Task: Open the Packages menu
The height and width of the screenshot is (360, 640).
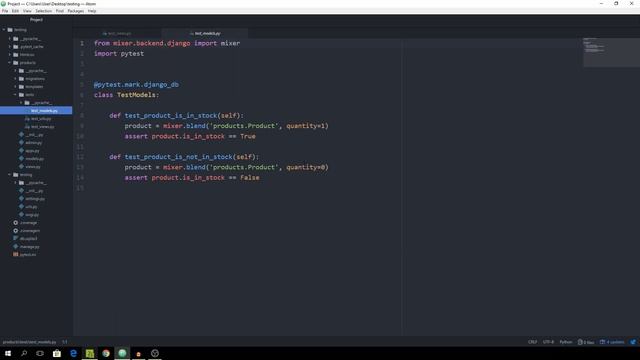Action: click(76, 11)
